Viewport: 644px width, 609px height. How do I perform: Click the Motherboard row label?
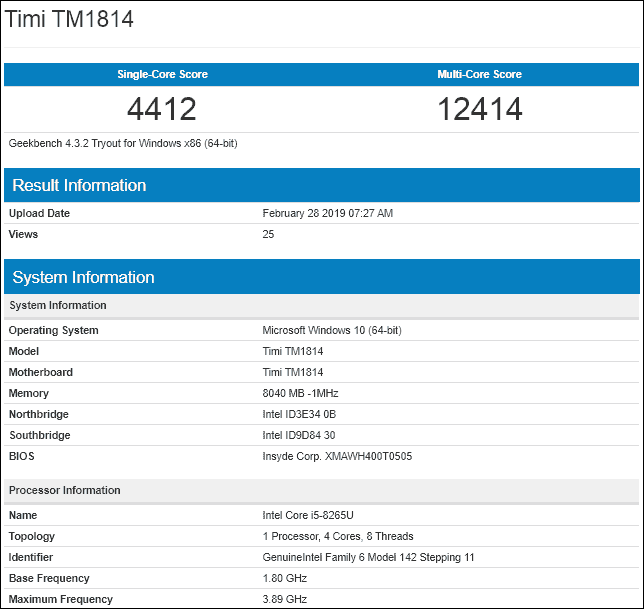(40, 372)
